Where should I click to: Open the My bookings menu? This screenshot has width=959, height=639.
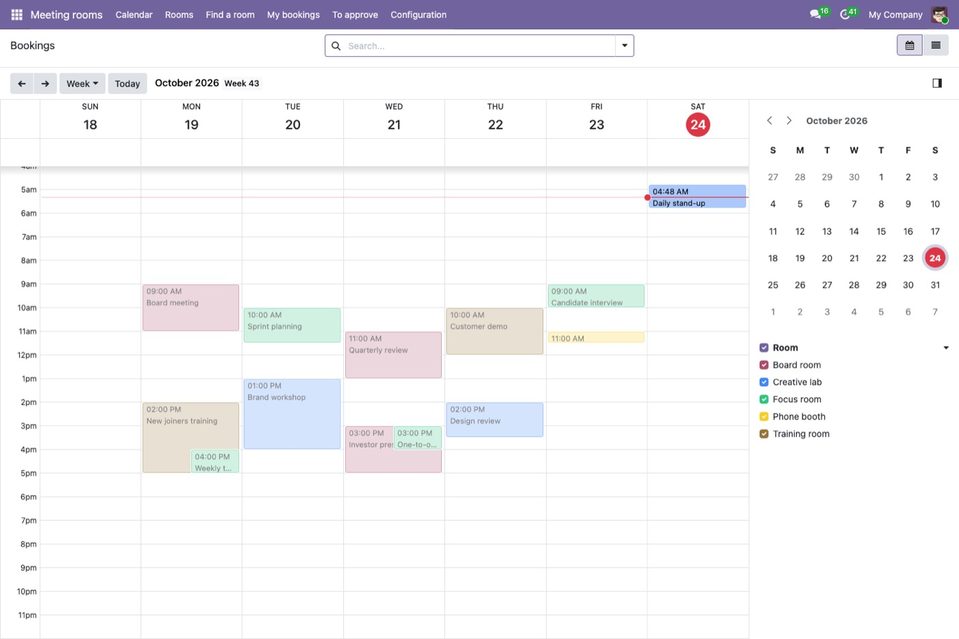(294, 15)
